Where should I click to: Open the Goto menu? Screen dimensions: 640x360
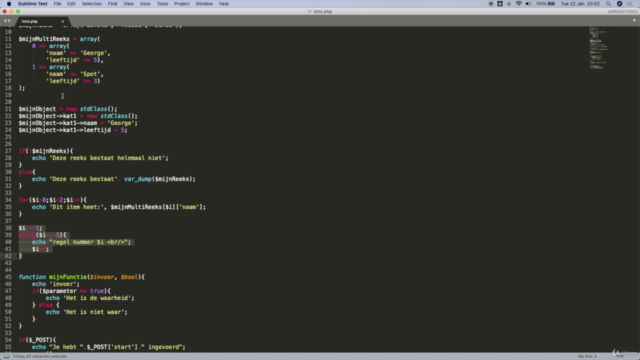point(145,4)
